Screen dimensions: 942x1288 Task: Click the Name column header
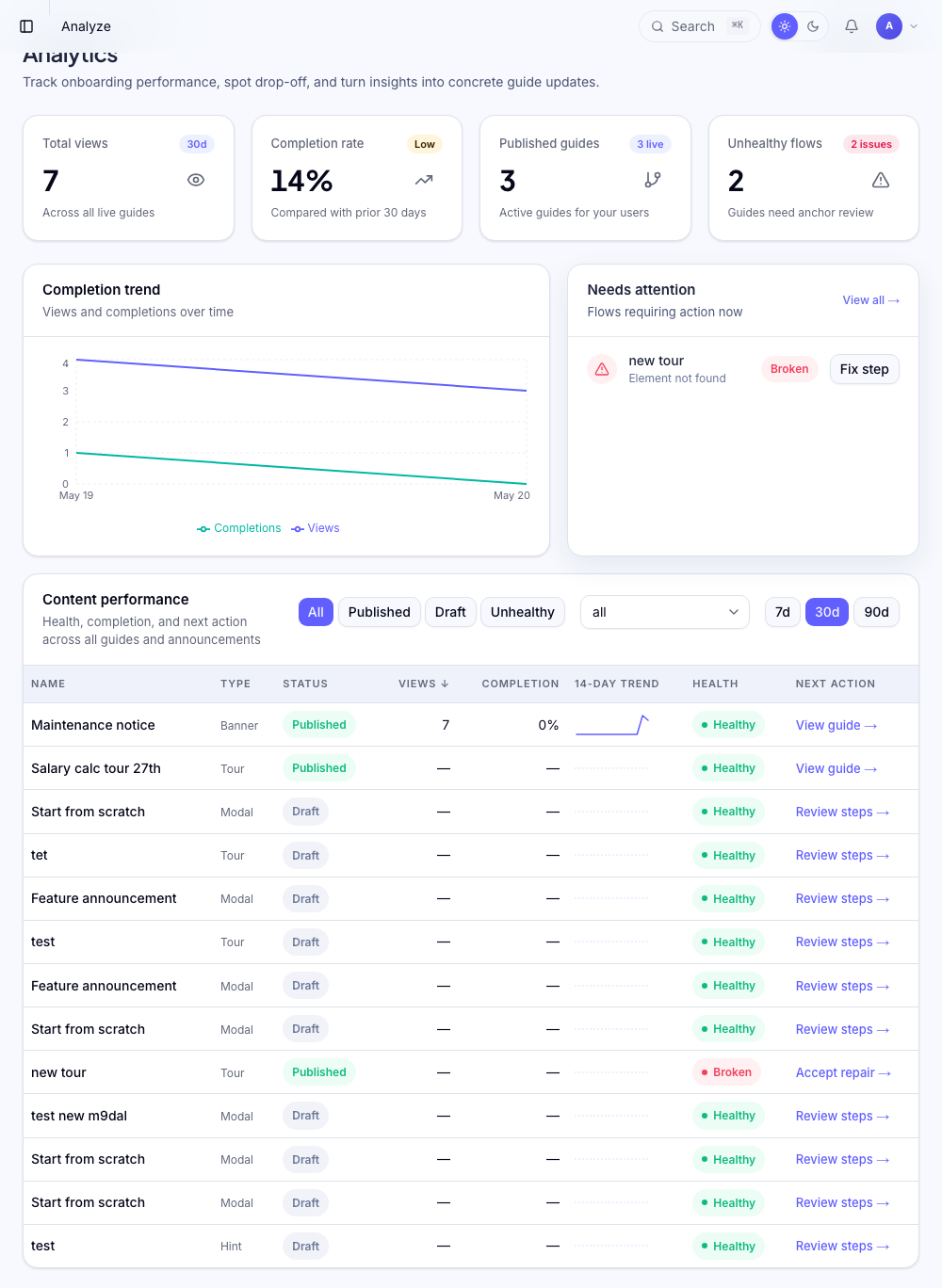pos(48,684)
